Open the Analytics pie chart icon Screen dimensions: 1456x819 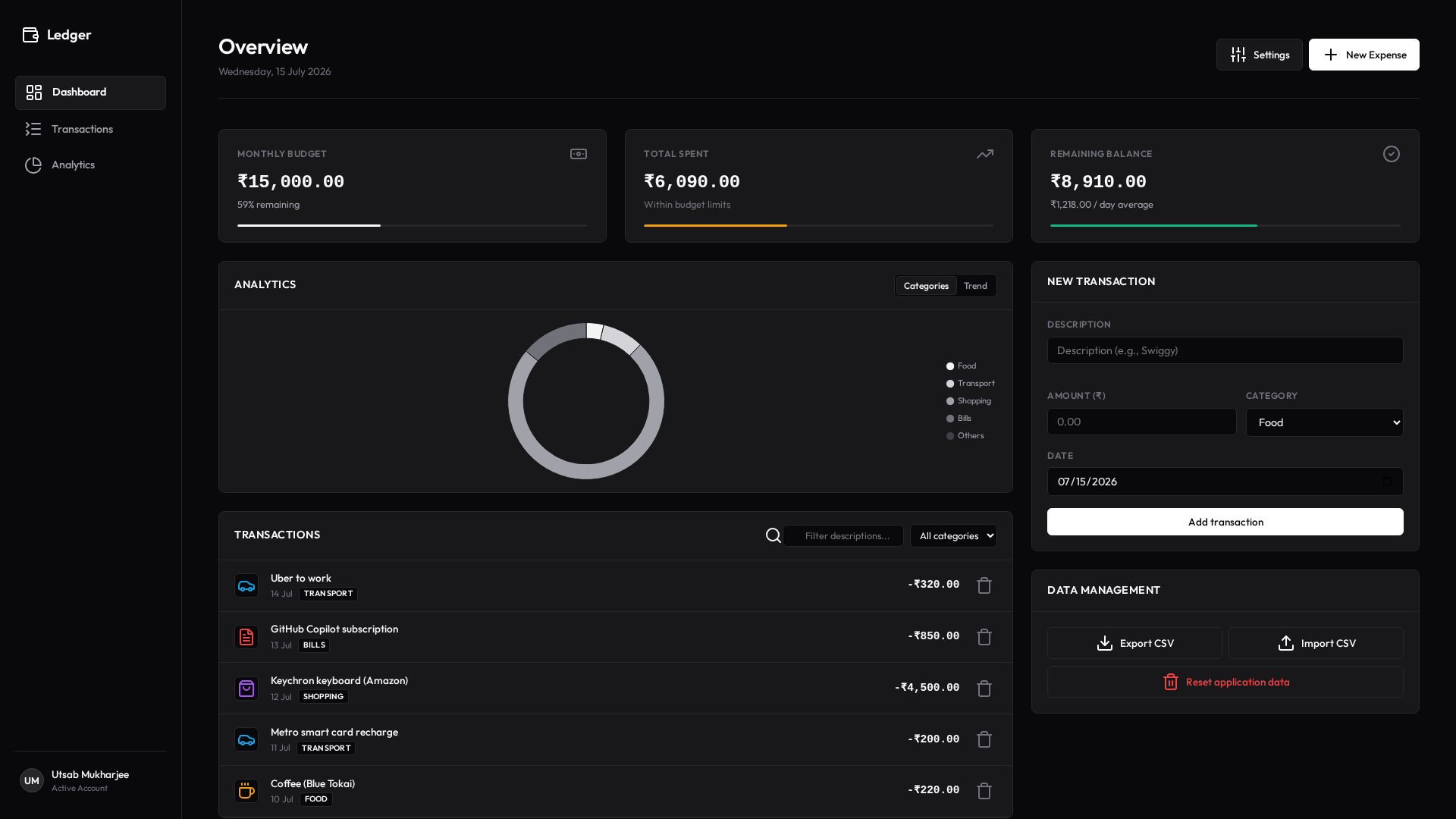33,165
